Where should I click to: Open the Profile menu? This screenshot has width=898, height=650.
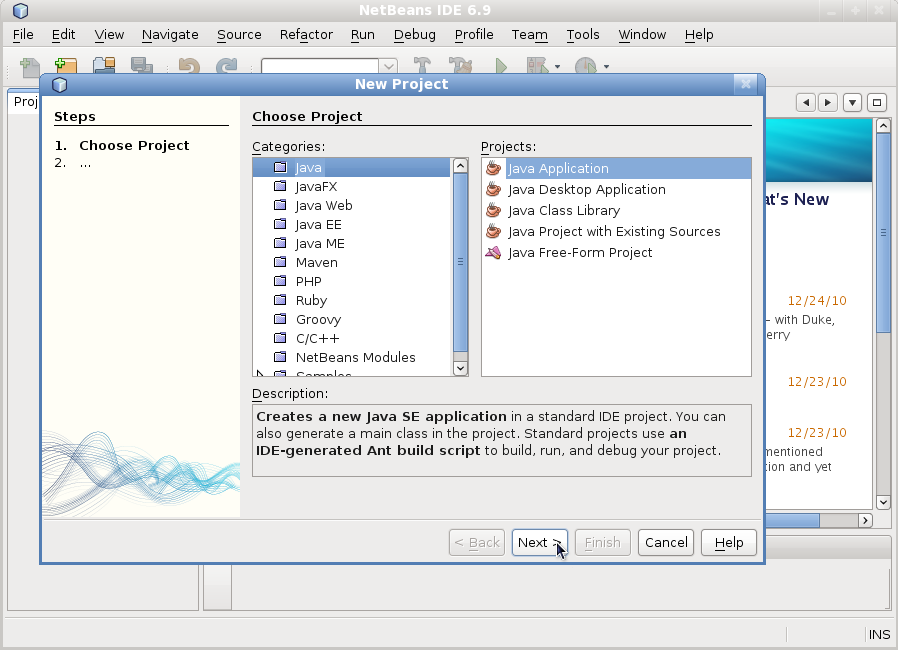coord(474,34)
